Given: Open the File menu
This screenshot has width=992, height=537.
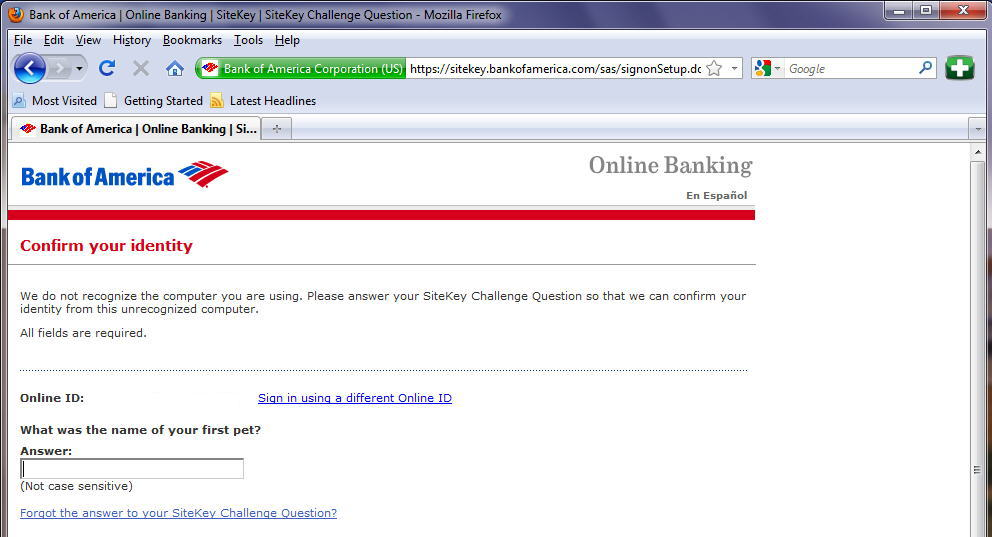Looking at the screenshot, I should click(x=23, y=40).
